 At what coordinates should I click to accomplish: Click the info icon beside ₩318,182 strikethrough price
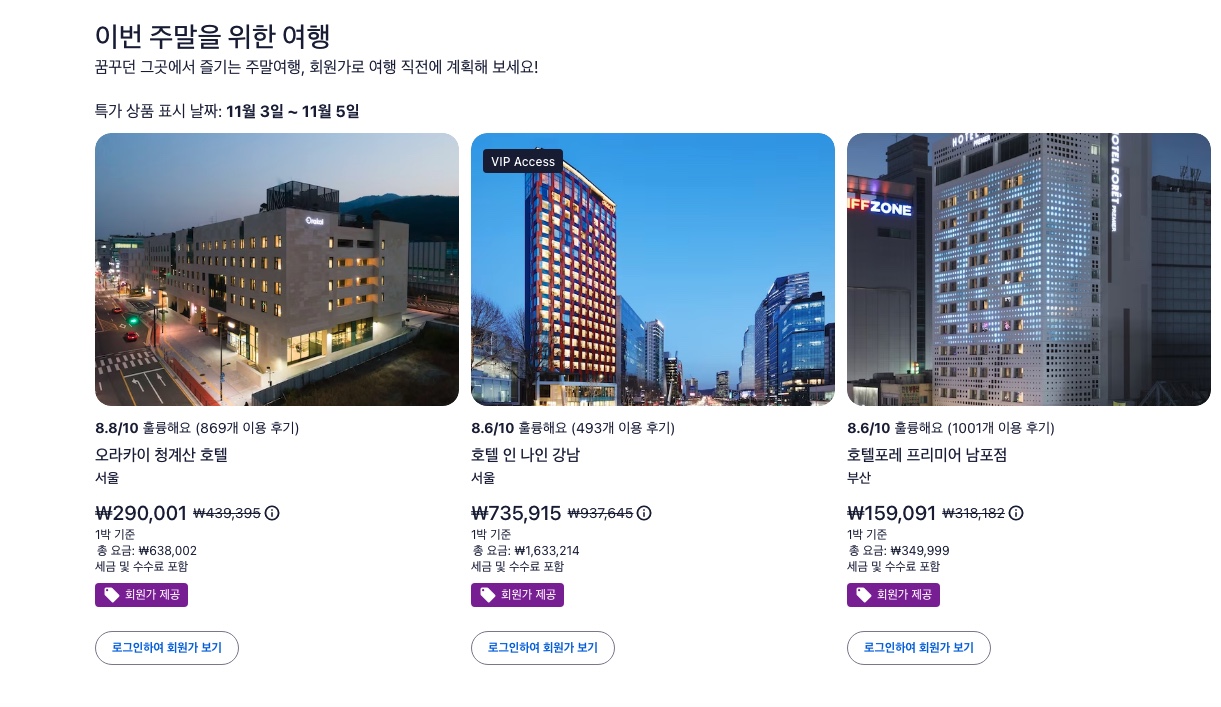click(x=1016, y=513)
